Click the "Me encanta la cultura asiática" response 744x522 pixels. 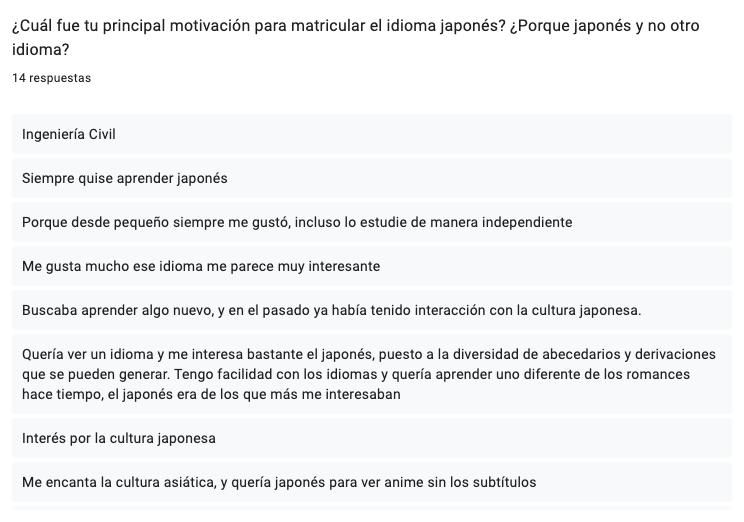(279, 482)
